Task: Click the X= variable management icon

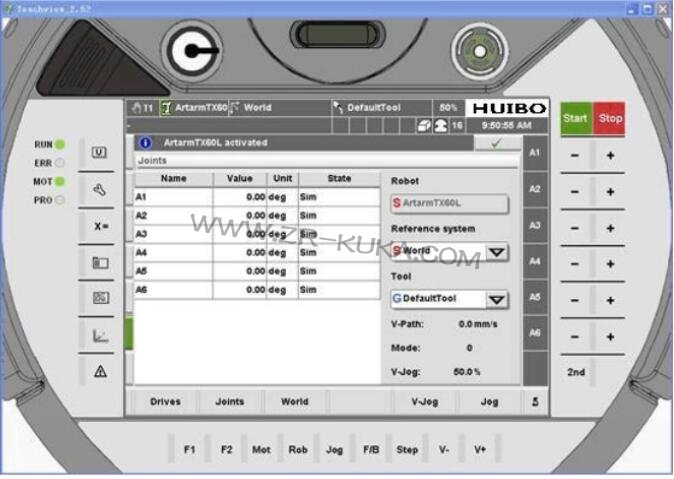Action: pyautogui.click(x=100, y=226)
